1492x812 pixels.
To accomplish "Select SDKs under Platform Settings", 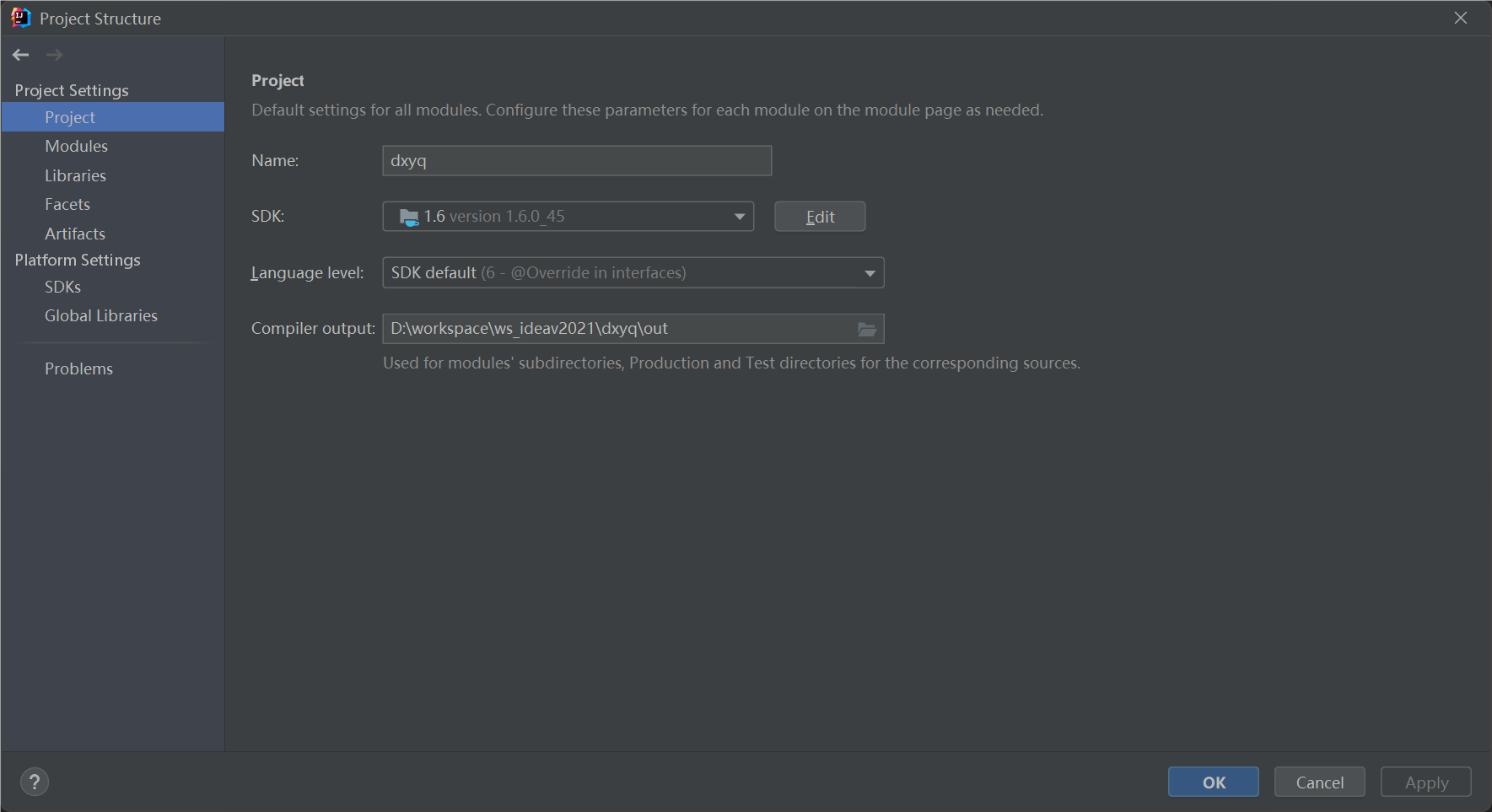I will [x=63, y=287].
